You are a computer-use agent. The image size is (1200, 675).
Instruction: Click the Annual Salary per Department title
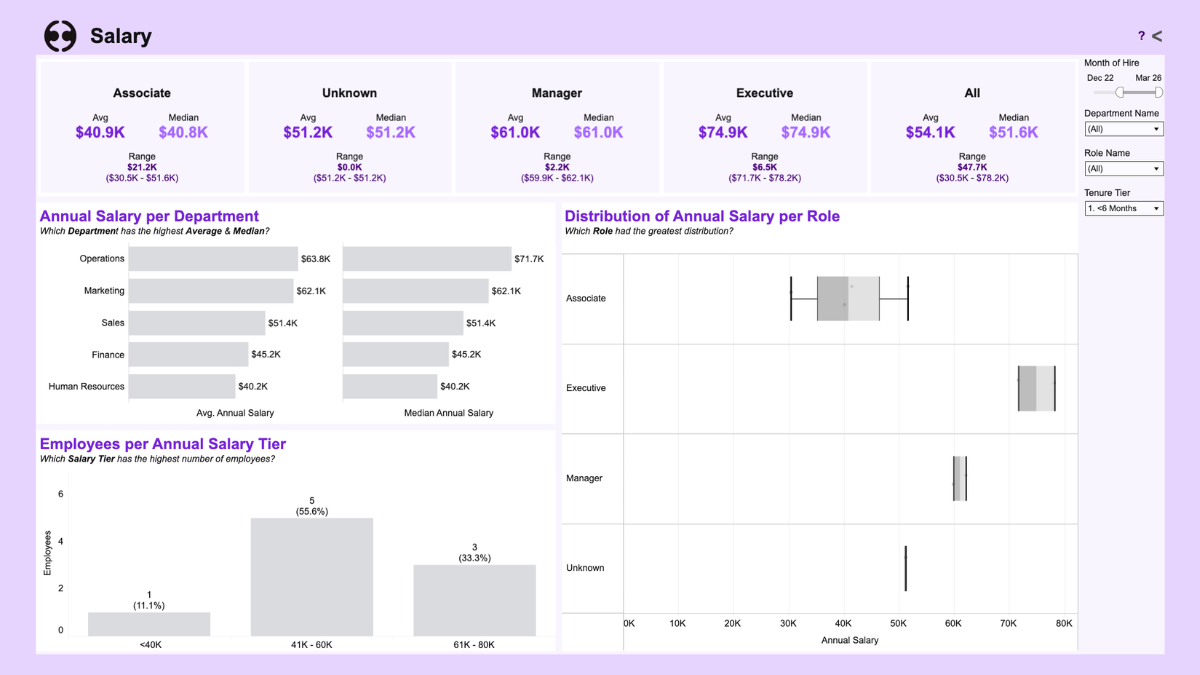[x=149, y=216]
